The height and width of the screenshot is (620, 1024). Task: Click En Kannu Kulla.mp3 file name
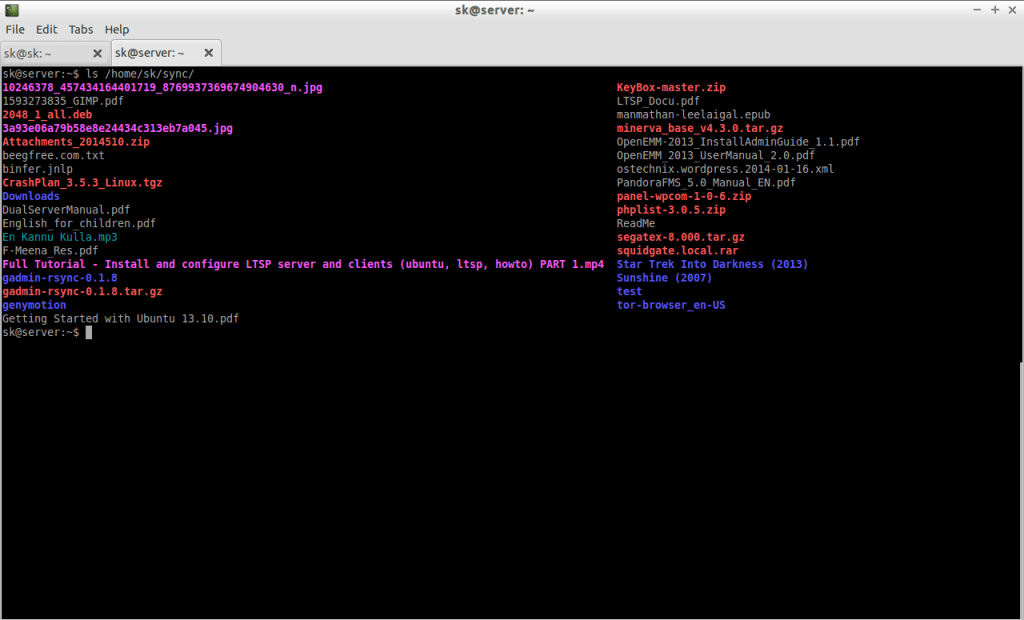click(60, 237)
